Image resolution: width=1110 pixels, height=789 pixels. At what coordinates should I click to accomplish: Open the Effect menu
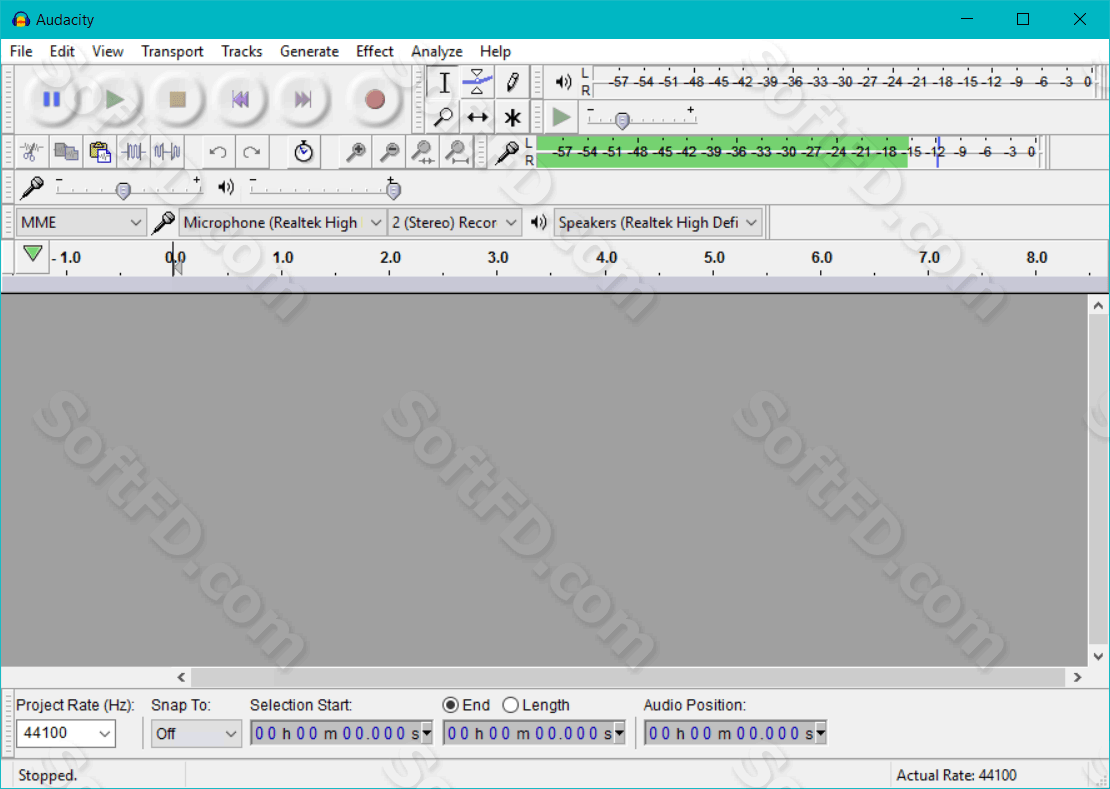coord(374,52)
